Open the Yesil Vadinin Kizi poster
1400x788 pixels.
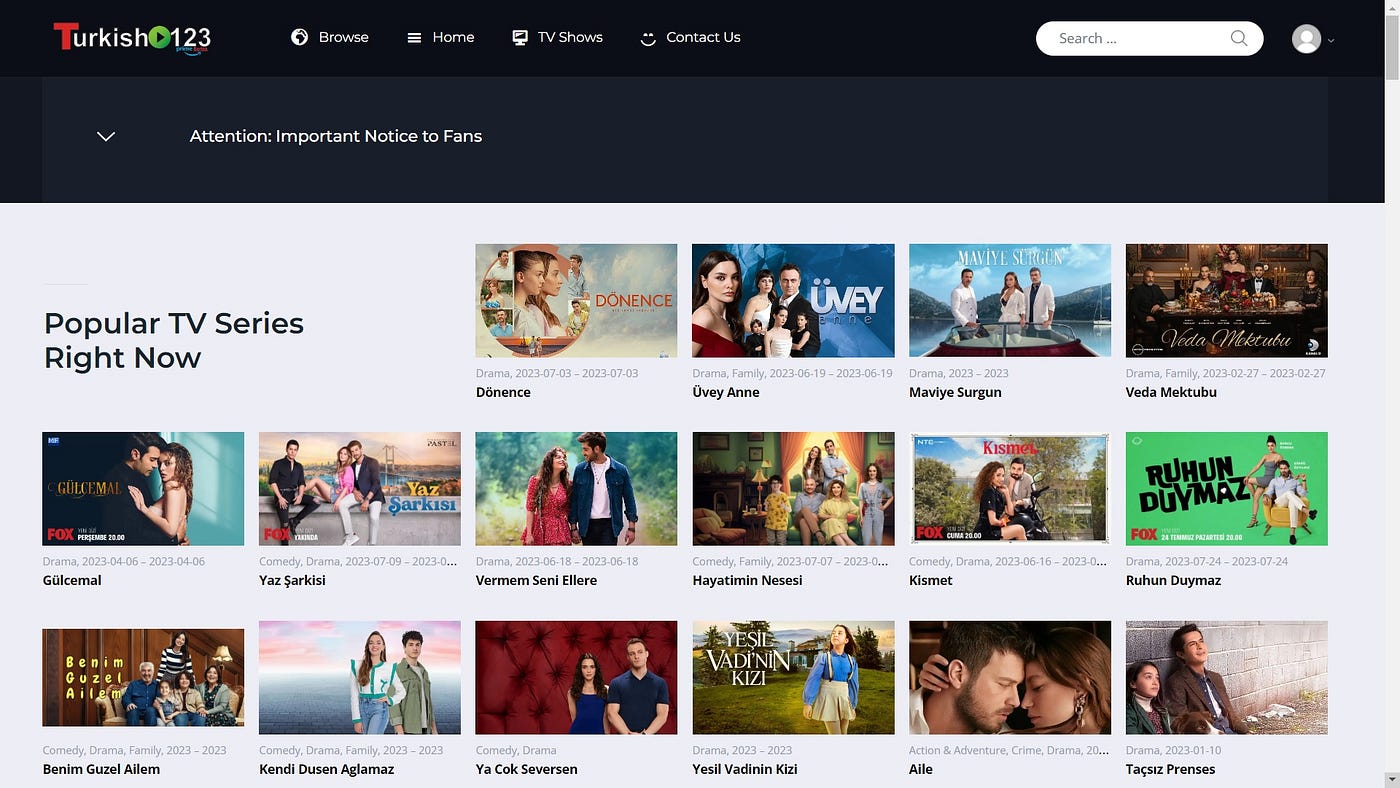pos(793,677)
